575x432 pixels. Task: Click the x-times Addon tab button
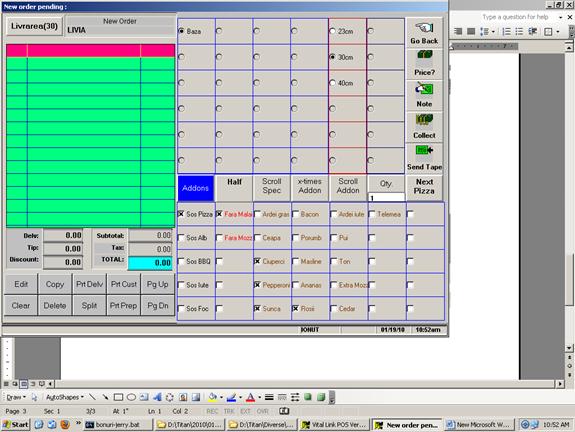(310, 188)
